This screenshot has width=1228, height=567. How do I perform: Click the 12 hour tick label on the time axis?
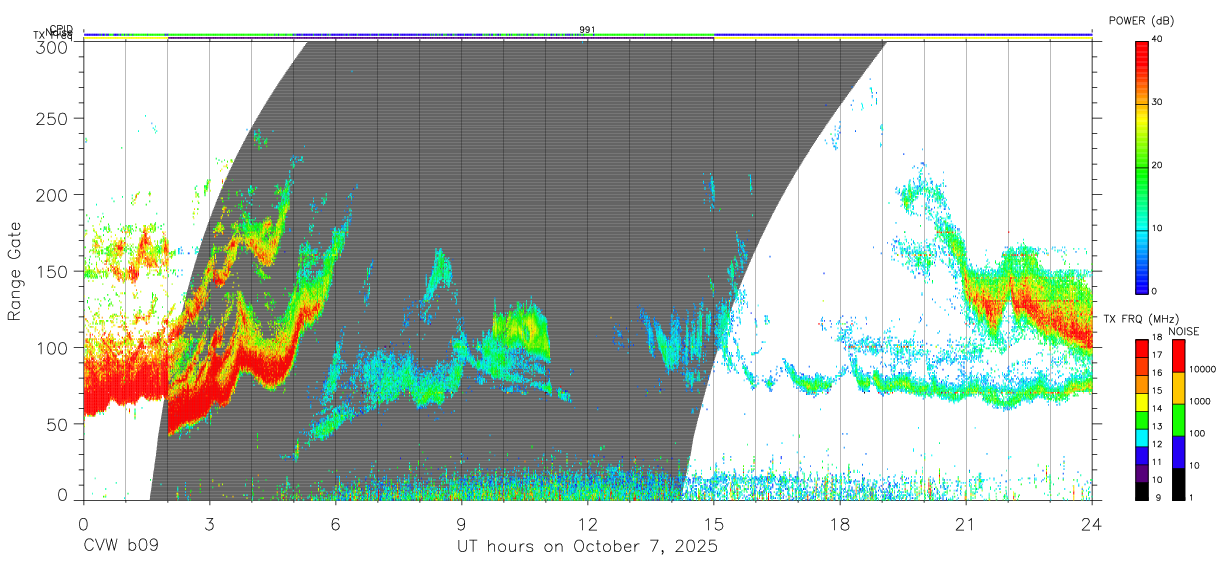[x=588, y=523]
